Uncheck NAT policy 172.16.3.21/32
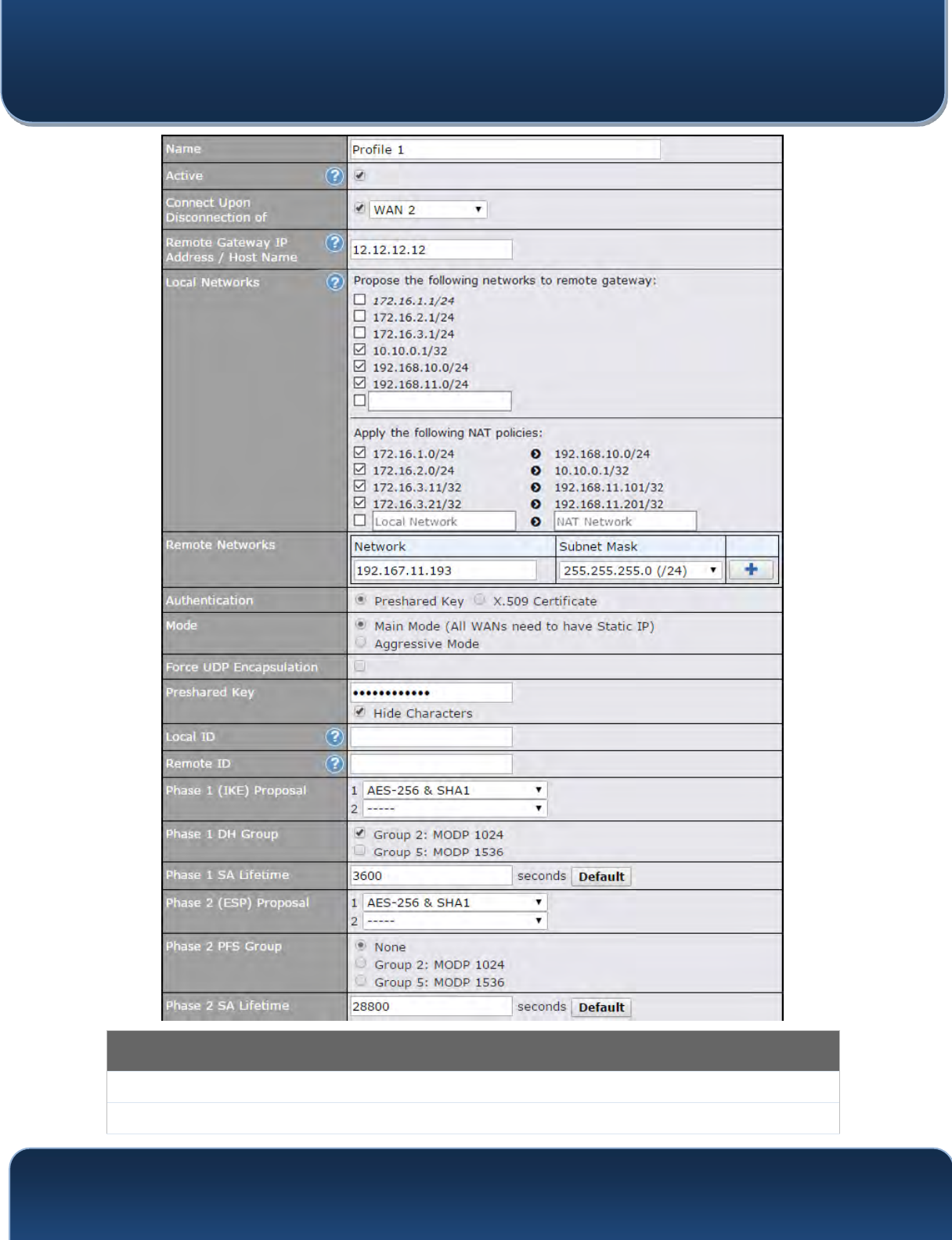 tap(359, 503)
